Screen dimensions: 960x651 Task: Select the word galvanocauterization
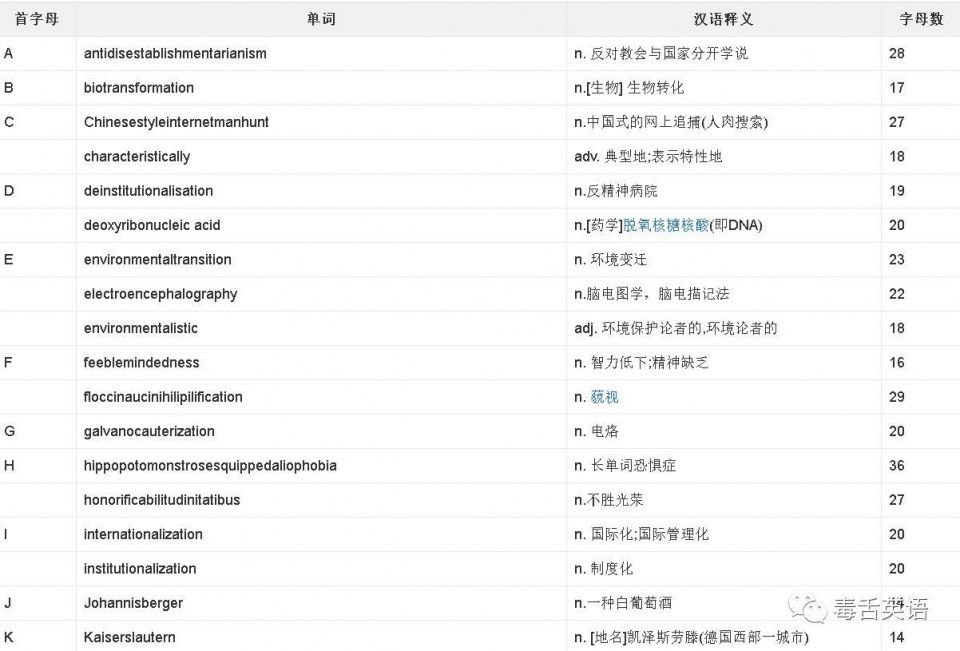tap(149, 431)
